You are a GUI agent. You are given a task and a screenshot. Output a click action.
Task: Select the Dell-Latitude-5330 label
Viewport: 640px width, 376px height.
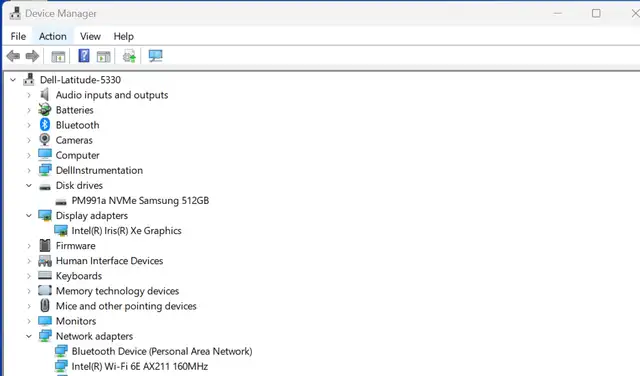[80, 80]
